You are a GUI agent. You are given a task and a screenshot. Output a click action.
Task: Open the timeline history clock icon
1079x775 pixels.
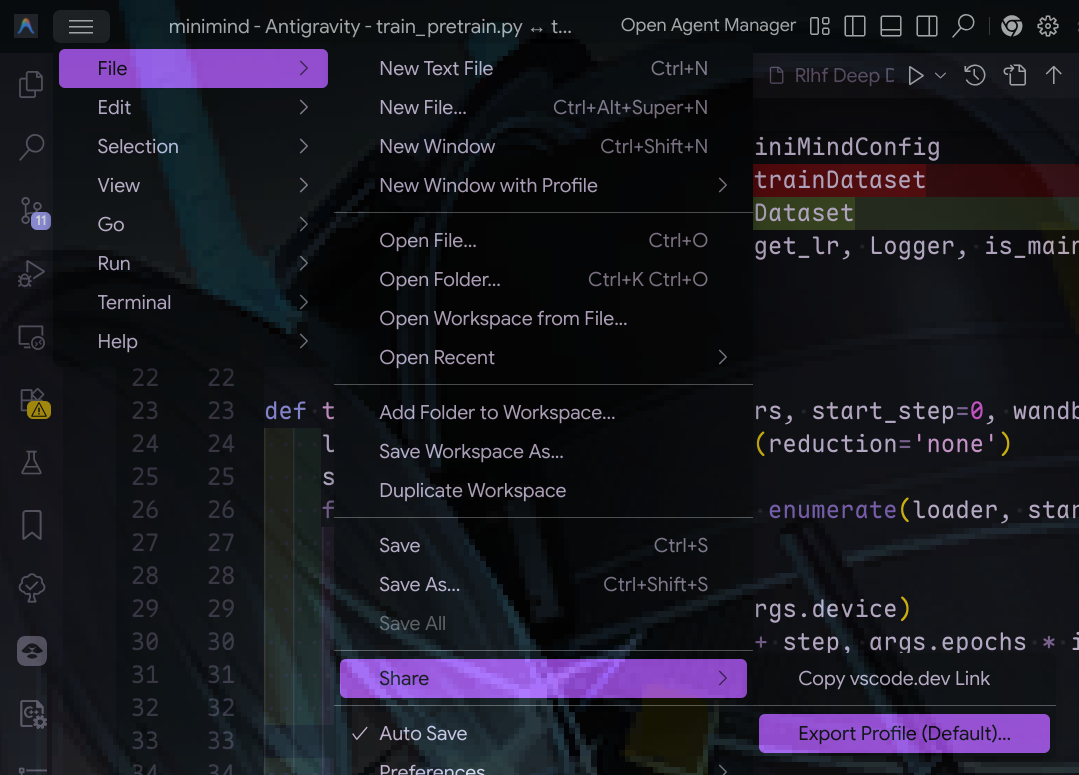(974, 75)
